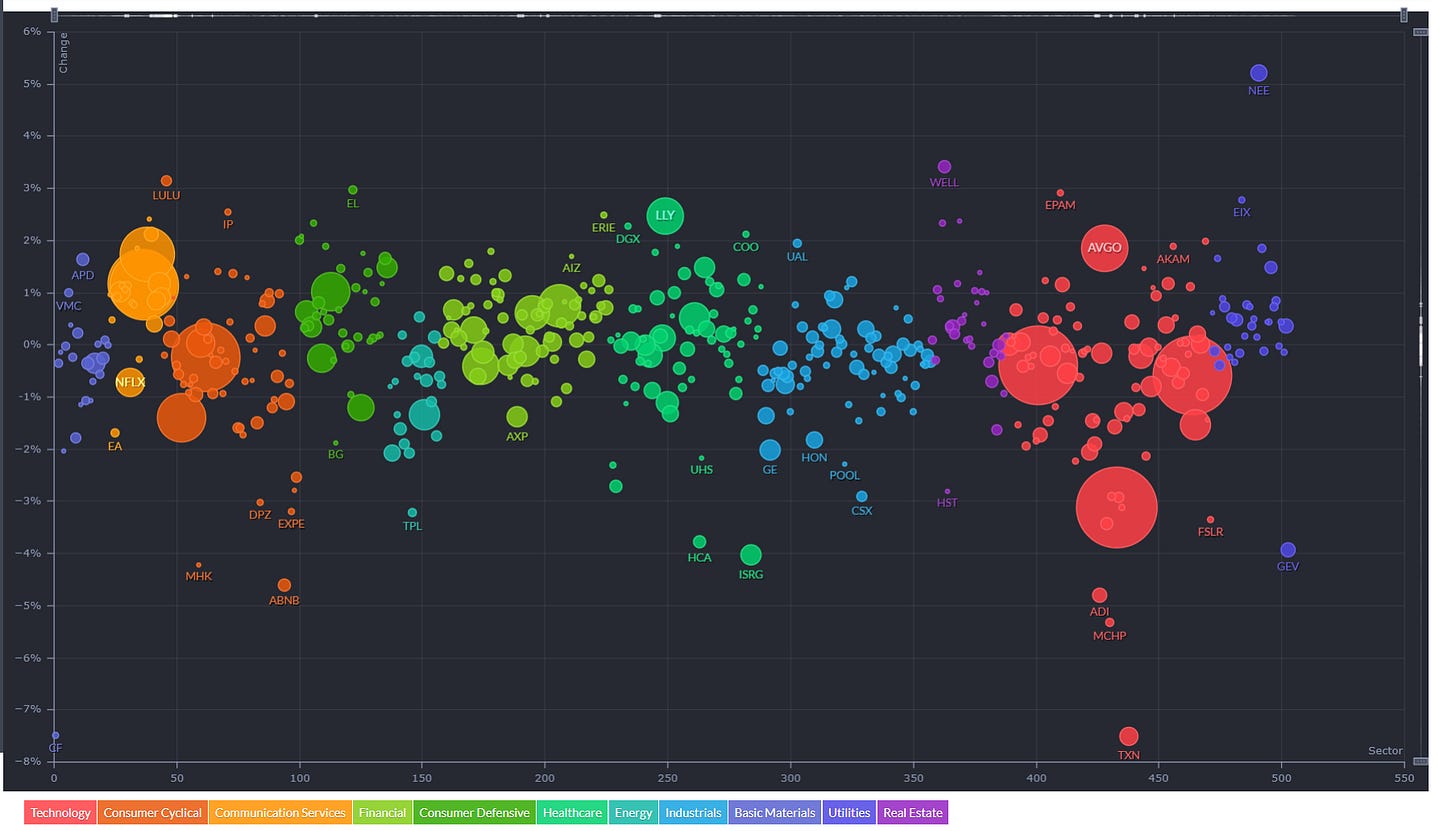Toggle the Financial sector legend

(383, 813)
